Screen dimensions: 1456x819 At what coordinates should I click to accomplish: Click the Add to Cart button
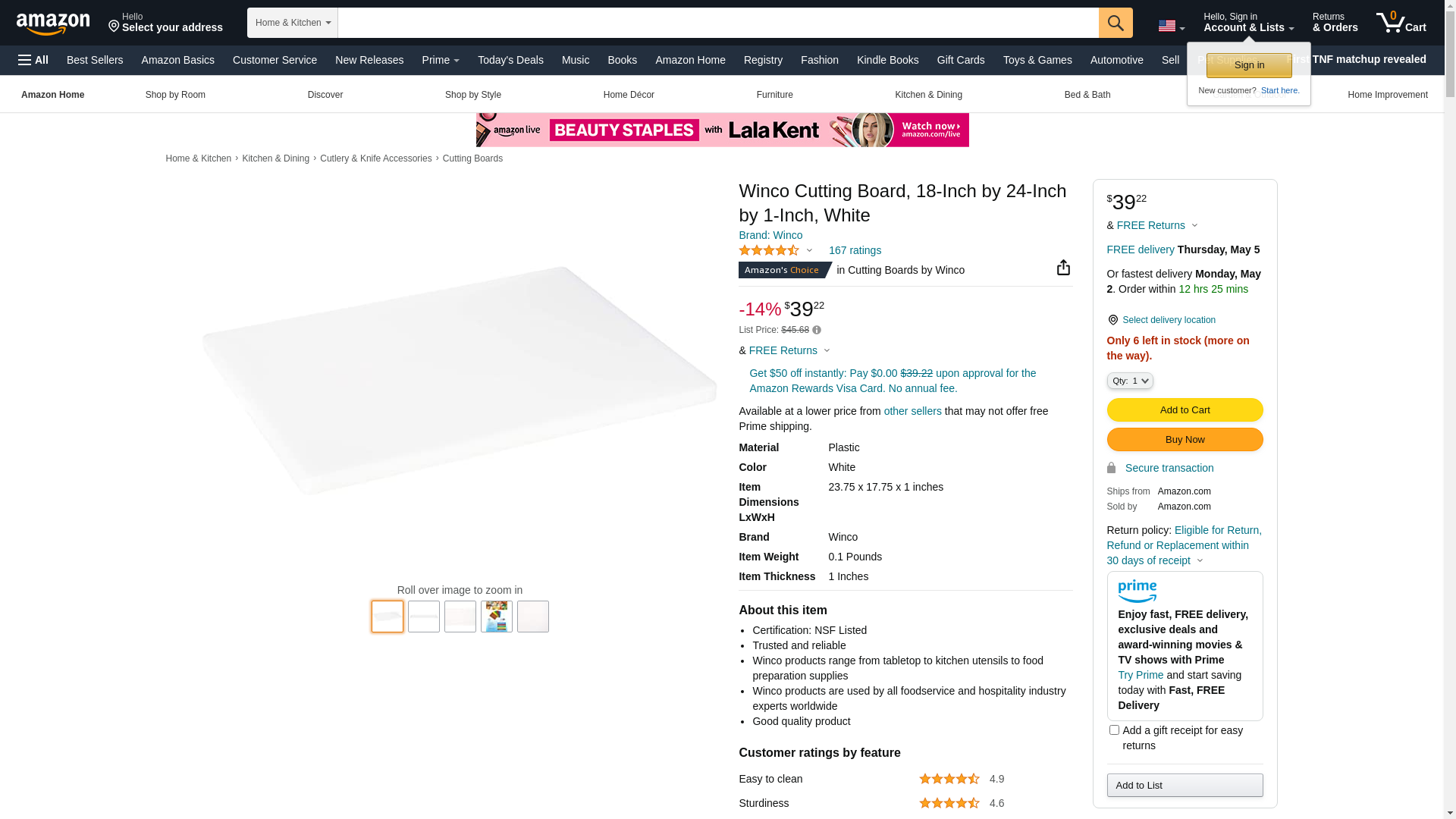1185,410
